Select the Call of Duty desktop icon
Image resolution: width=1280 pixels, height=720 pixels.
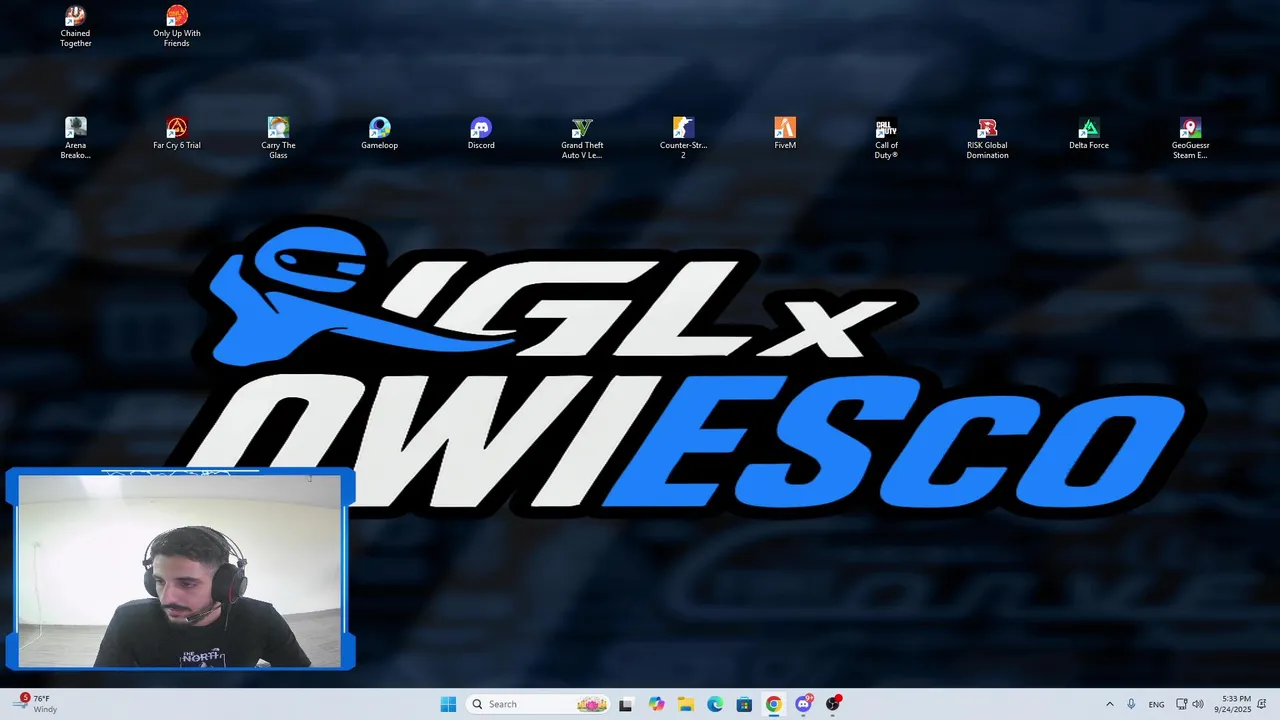[886, 139]
